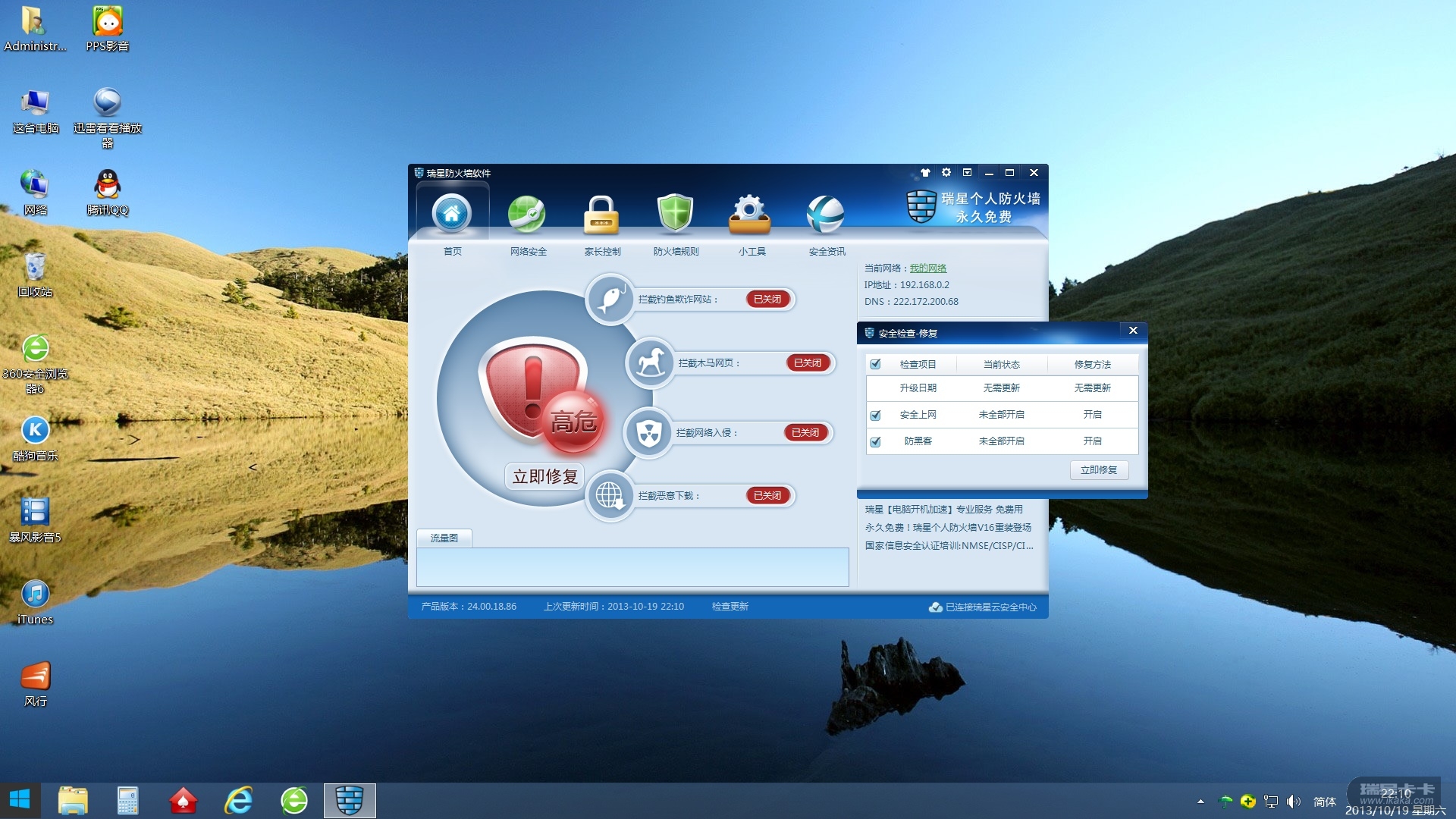Click the large 立即修复 button under 高危
Screen dimensions: 1456x819
pos(545,476)
